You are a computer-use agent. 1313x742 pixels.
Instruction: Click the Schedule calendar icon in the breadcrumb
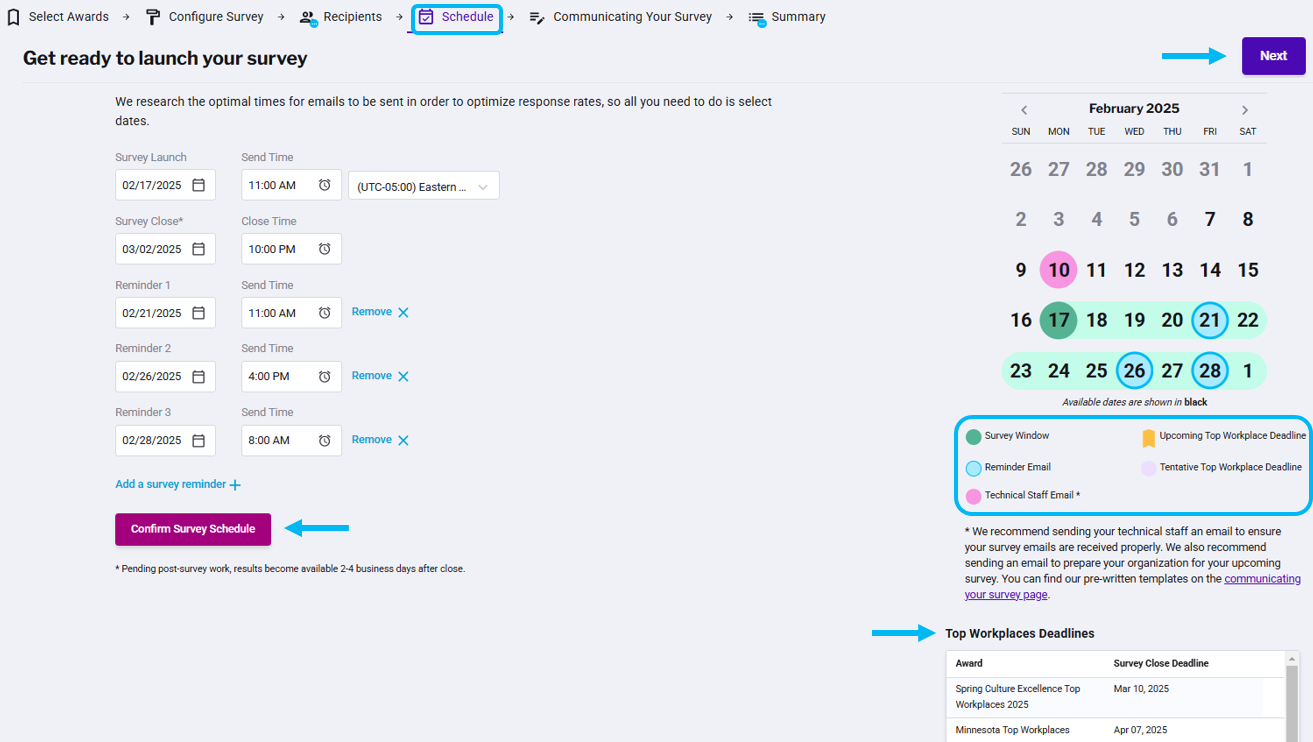(426, 16)
